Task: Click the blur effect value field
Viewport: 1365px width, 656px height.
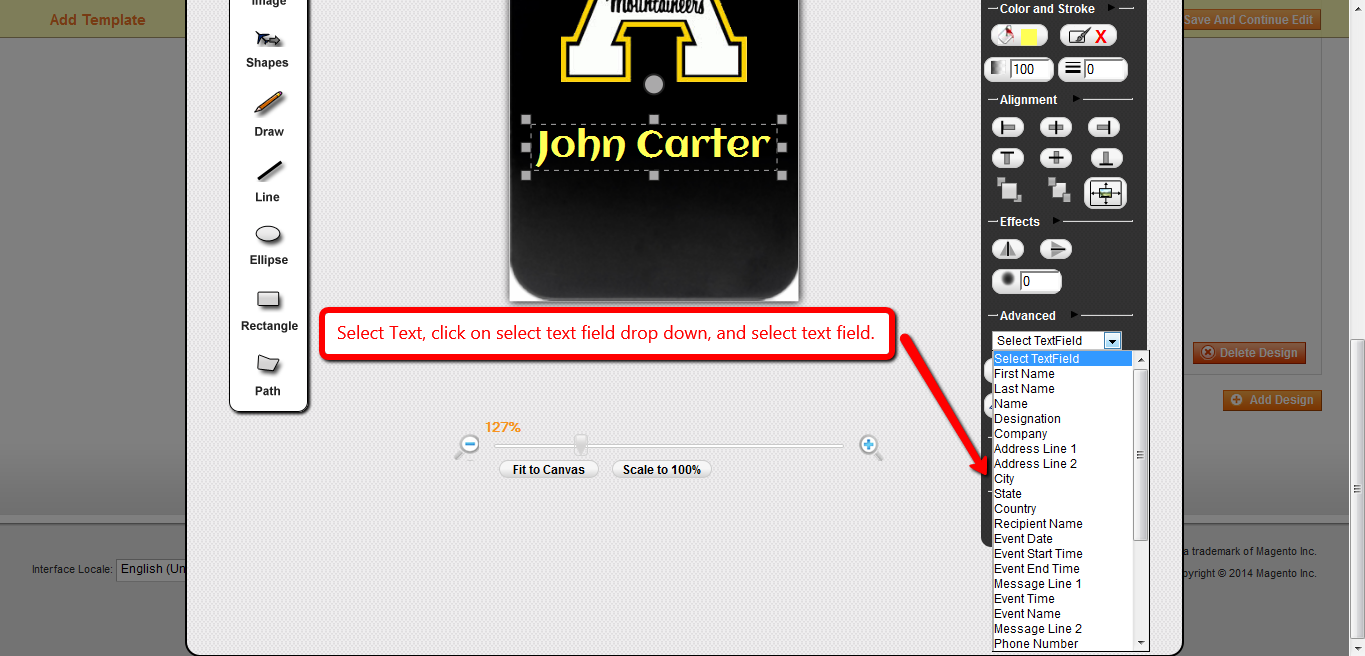Action: 1039,281
